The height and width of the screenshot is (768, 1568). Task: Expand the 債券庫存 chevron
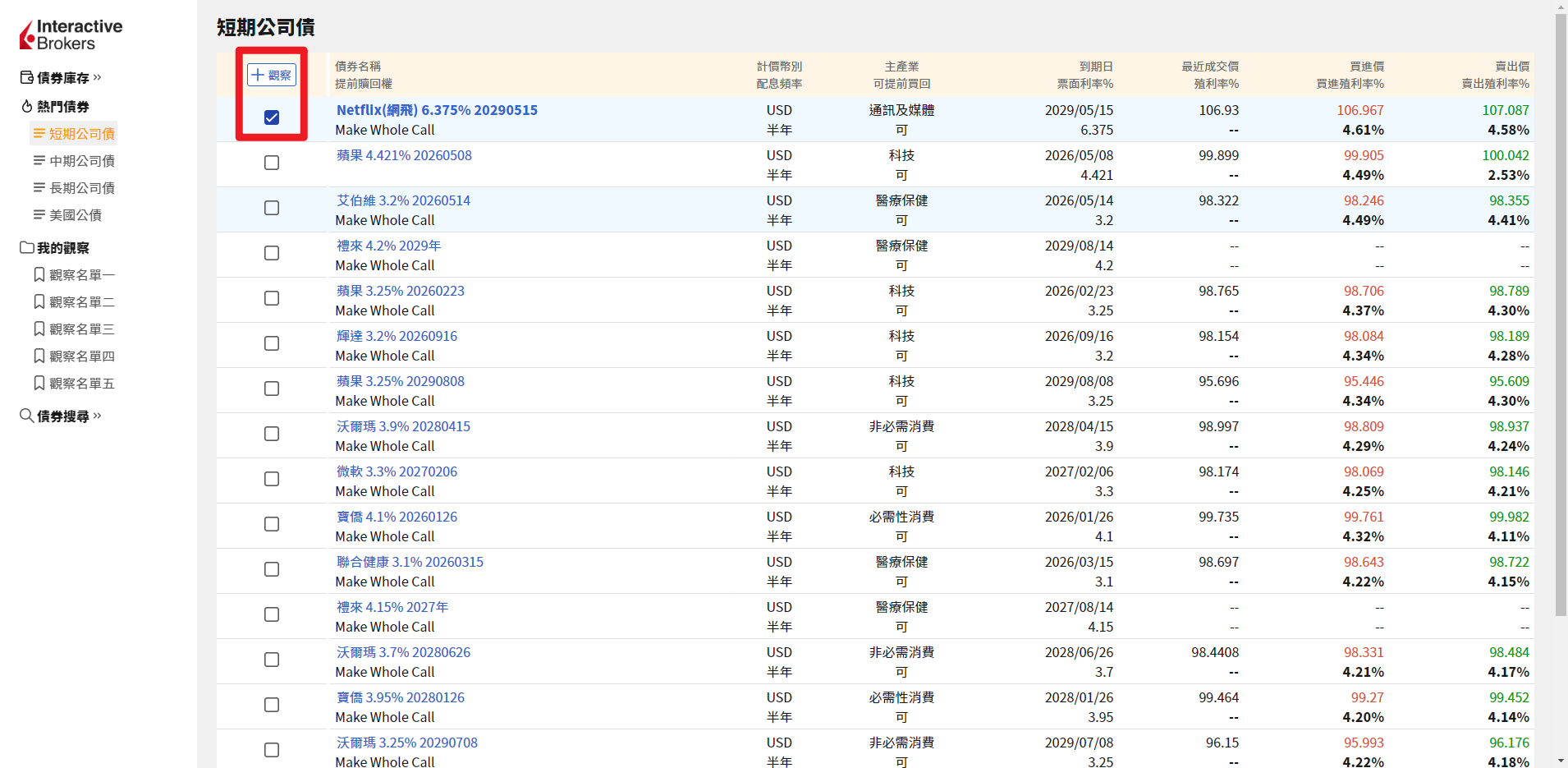97,77
